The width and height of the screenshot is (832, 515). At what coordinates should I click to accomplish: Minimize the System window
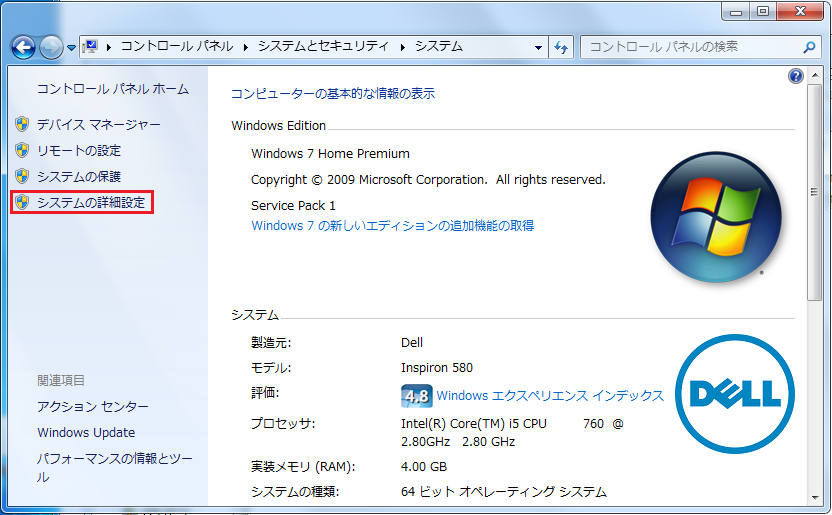735,12
